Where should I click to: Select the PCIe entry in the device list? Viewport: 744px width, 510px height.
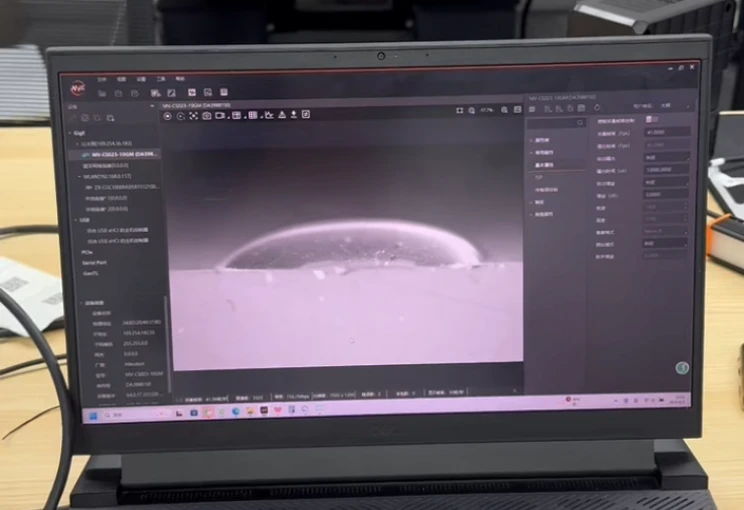click(x=87, y=252)
